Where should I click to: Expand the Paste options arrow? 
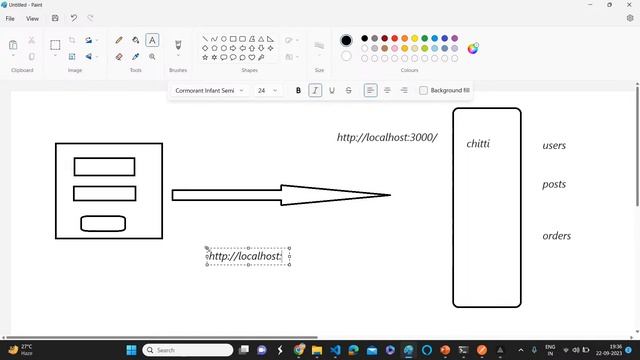tap(13, 56)
